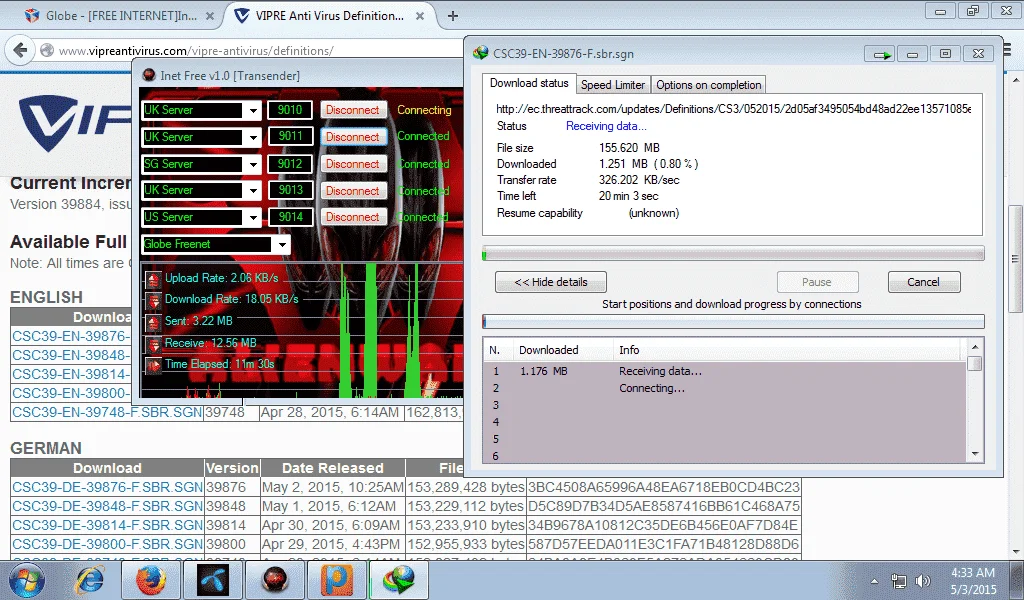Launch Internet Explorer from the taskbar
This screenshot has height=600, width=1024.
91,580
